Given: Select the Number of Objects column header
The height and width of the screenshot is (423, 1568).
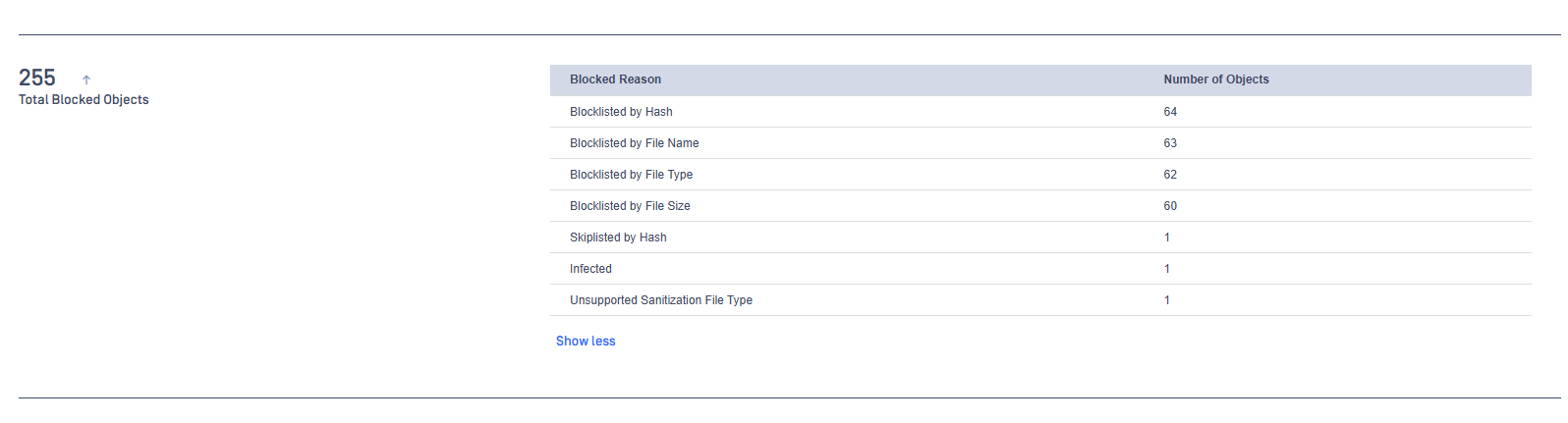Looking at the screenshot, I should click(x=1216, y=79).
